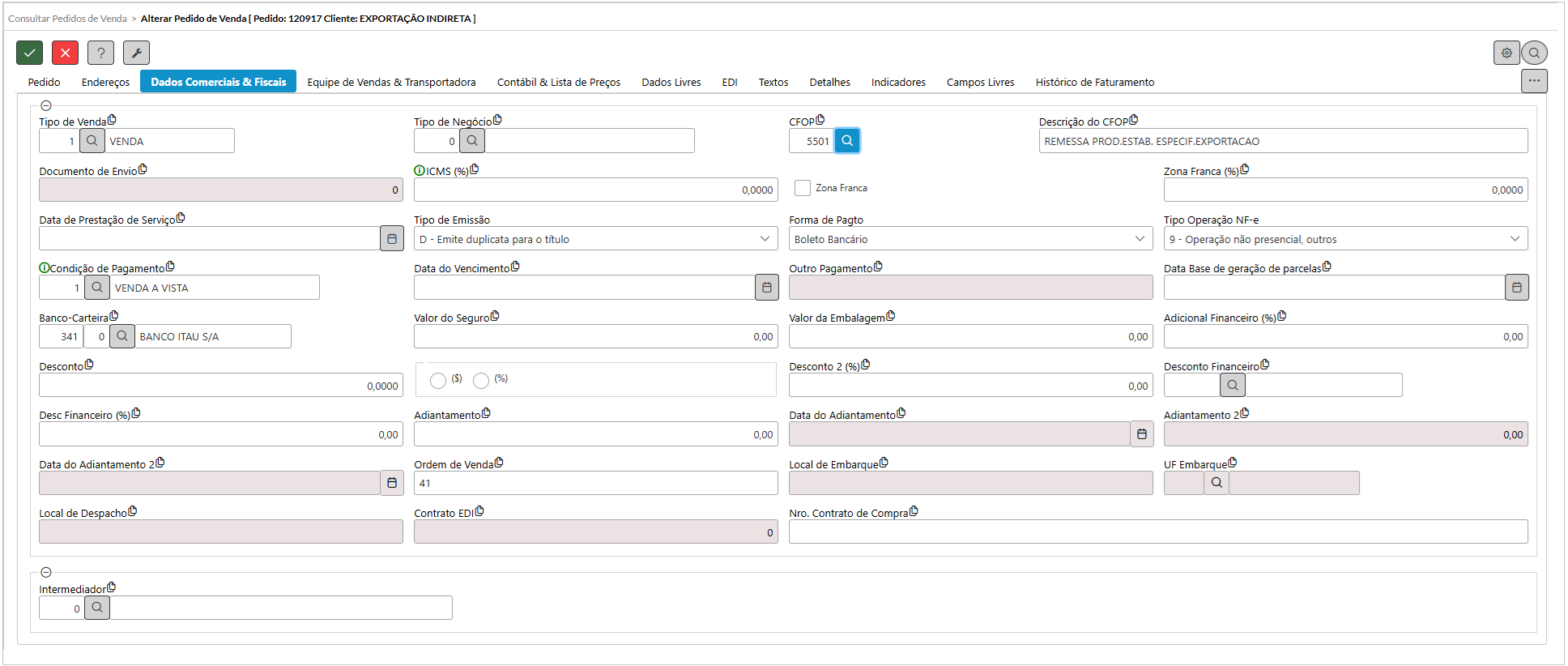This screenshot has height=666, width=1568.
Task: Click the Adiantamento value field
Action: [x=596, y=434]
